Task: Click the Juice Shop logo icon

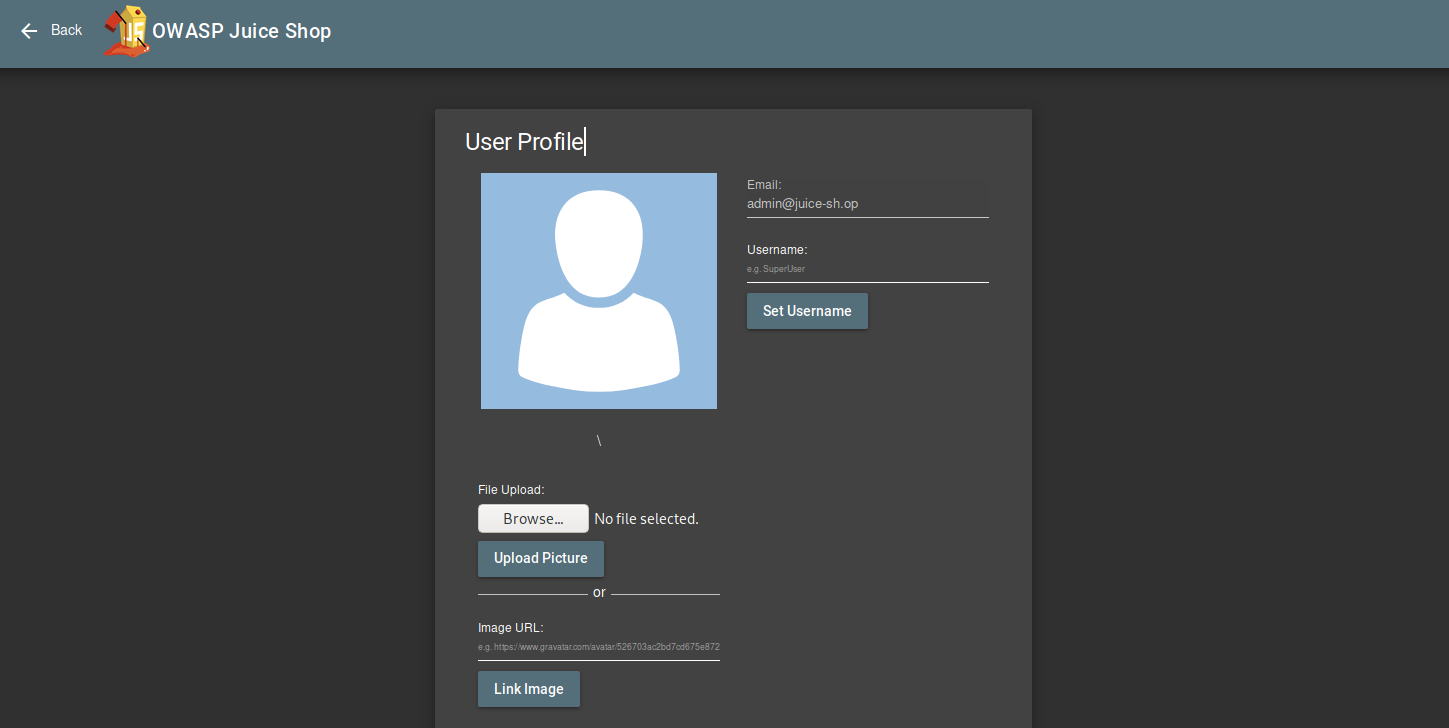Action: 127,31
